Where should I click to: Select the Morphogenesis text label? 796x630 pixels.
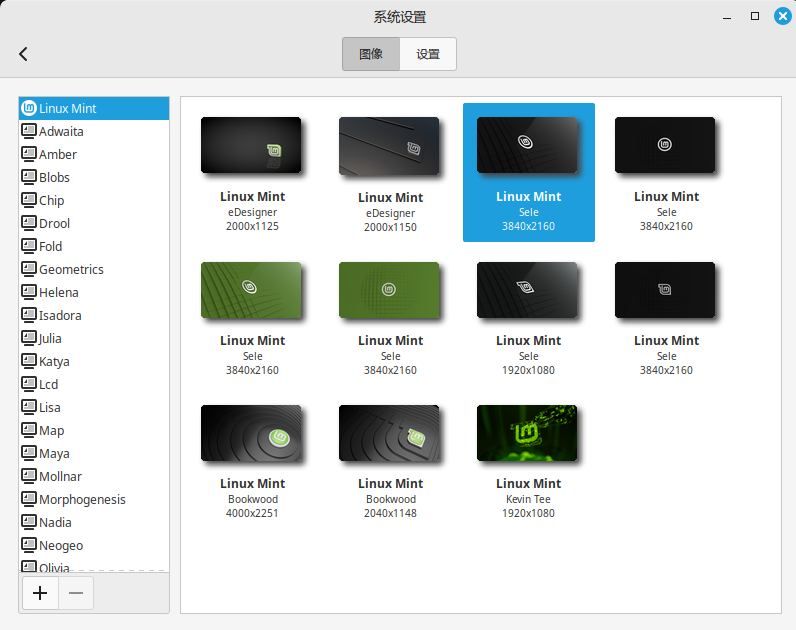tap(82, 500)
